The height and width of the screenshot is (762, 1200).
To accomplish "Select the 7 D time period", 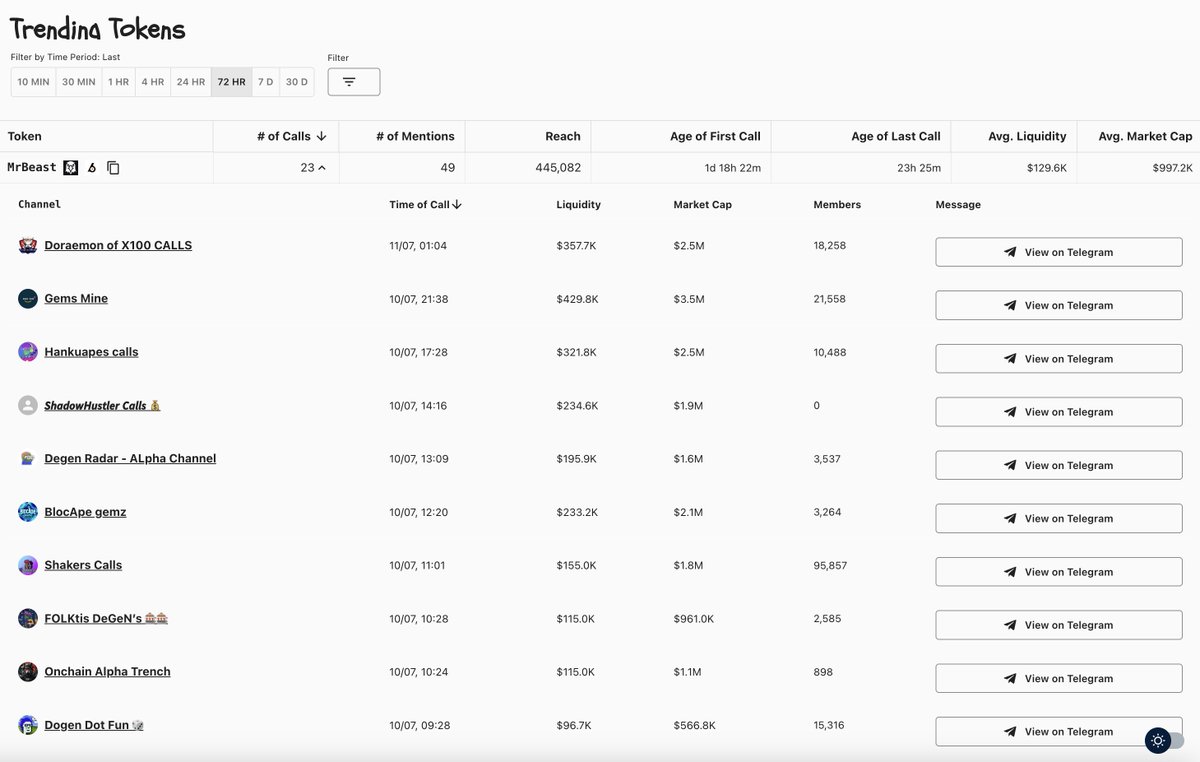I will (265, 82).
